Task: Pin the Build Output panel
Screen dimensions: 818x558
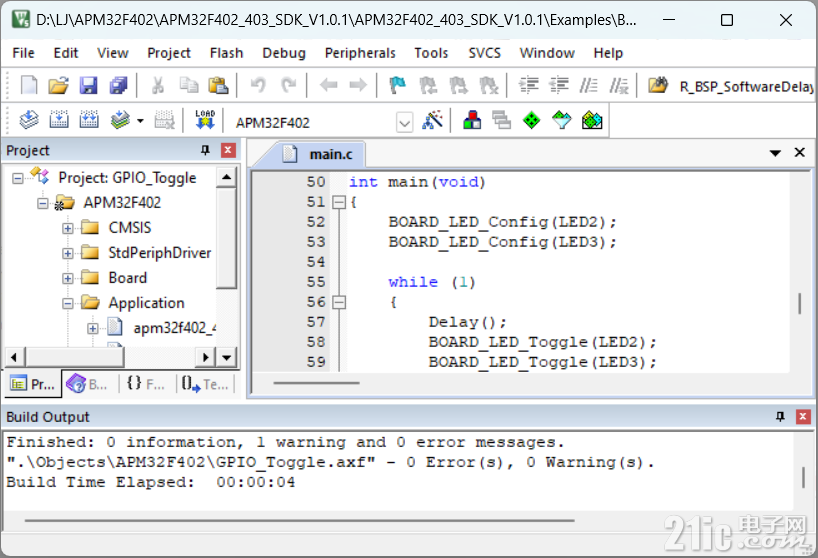Action: pos(780,416)
